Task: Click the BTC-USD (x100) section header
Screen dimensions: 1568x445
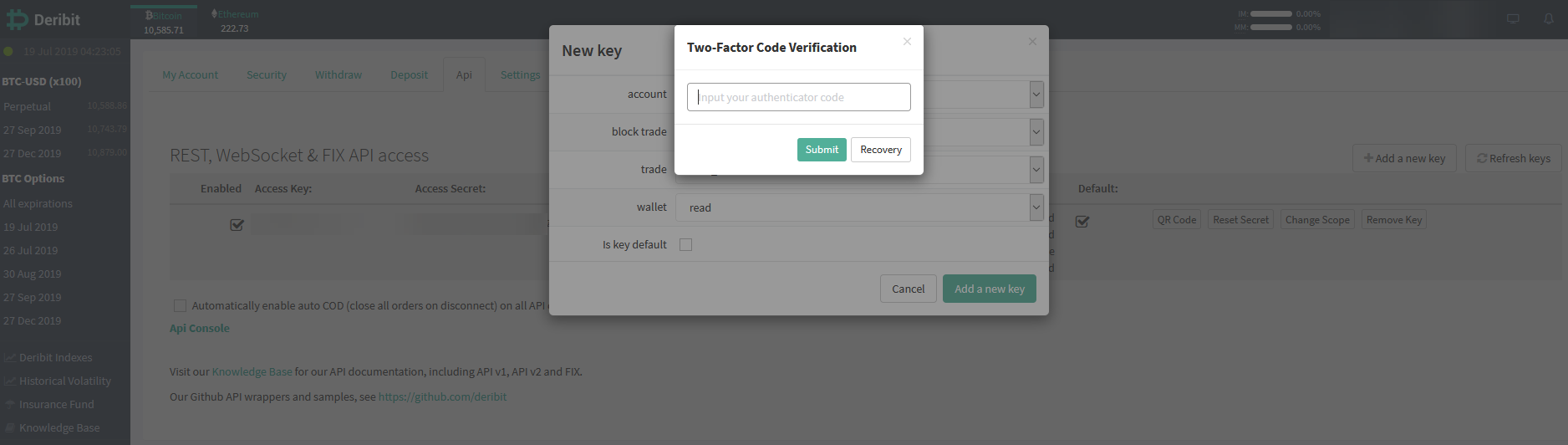Action: (x=42, y=81)
